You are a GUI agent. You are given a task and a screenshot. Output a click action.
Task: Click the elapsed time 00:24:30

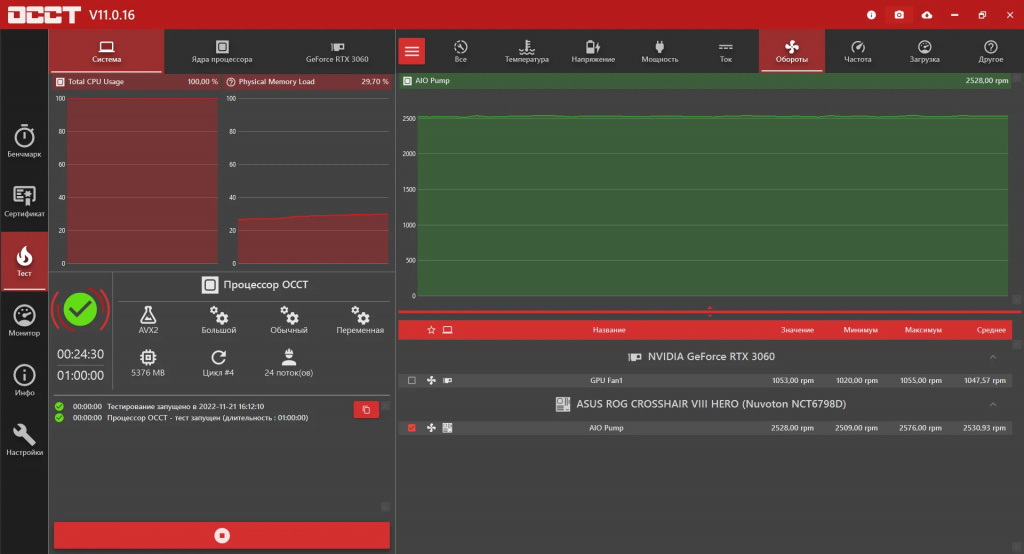80,354
